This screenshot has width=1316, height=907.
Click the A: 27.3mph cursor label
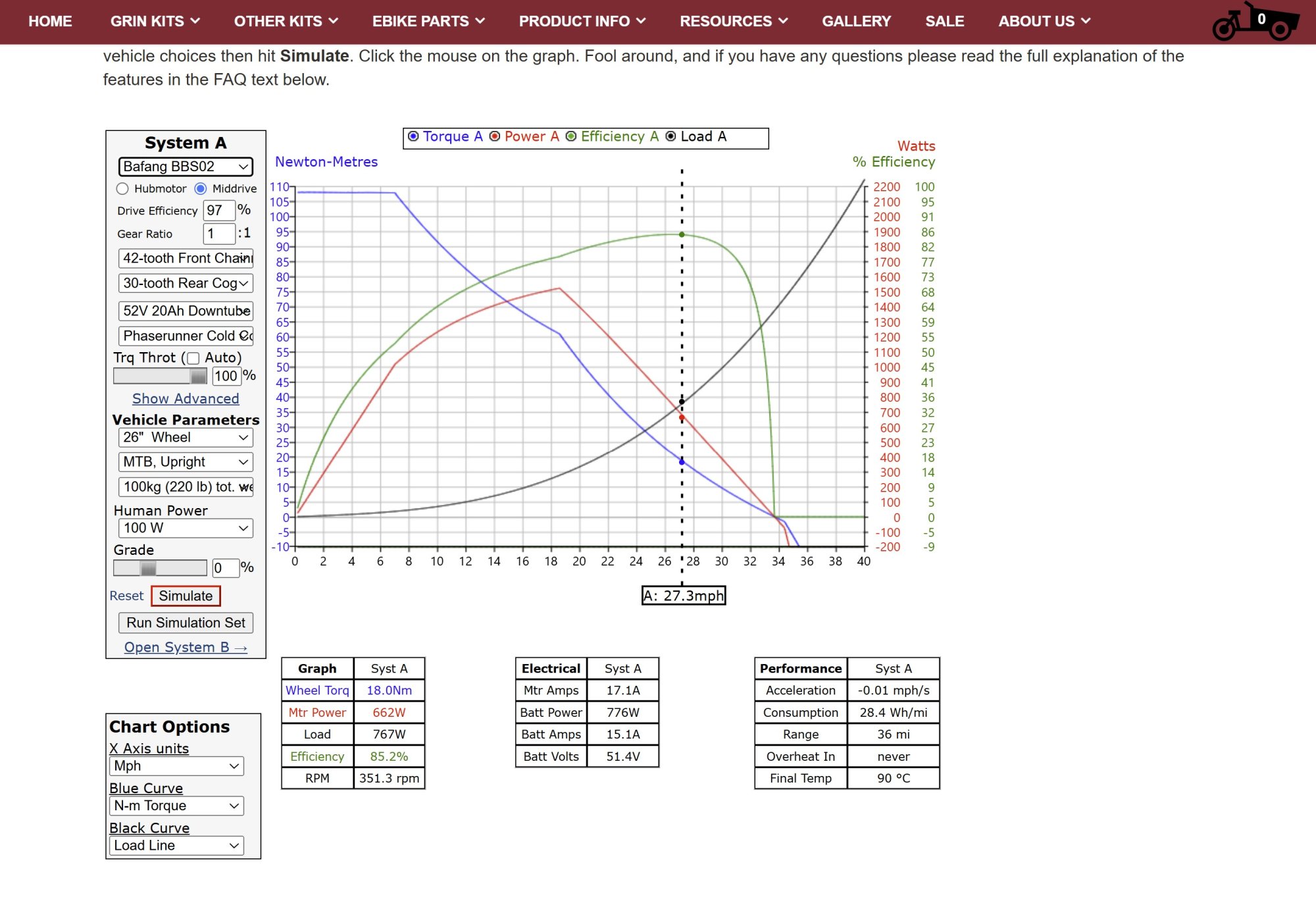coord(684,596)
